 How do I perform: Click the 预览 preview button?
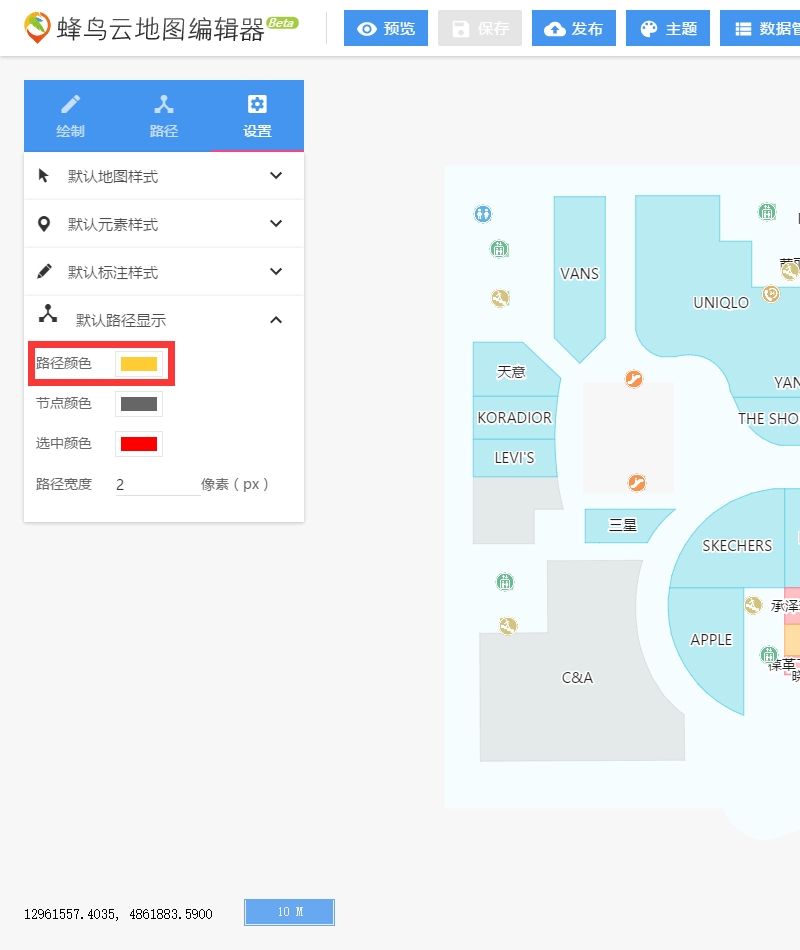coord(386,28)
